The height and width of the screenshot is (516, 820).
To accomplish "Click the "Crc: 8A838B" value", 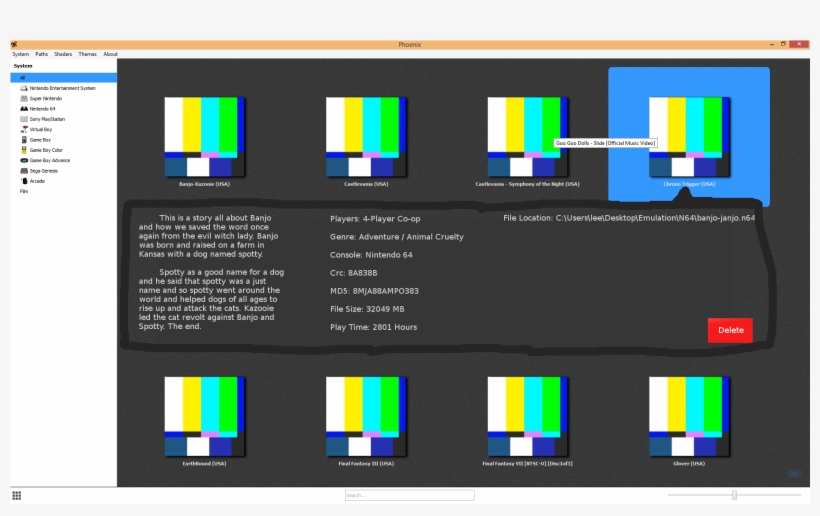I will (x=354, y=273).
